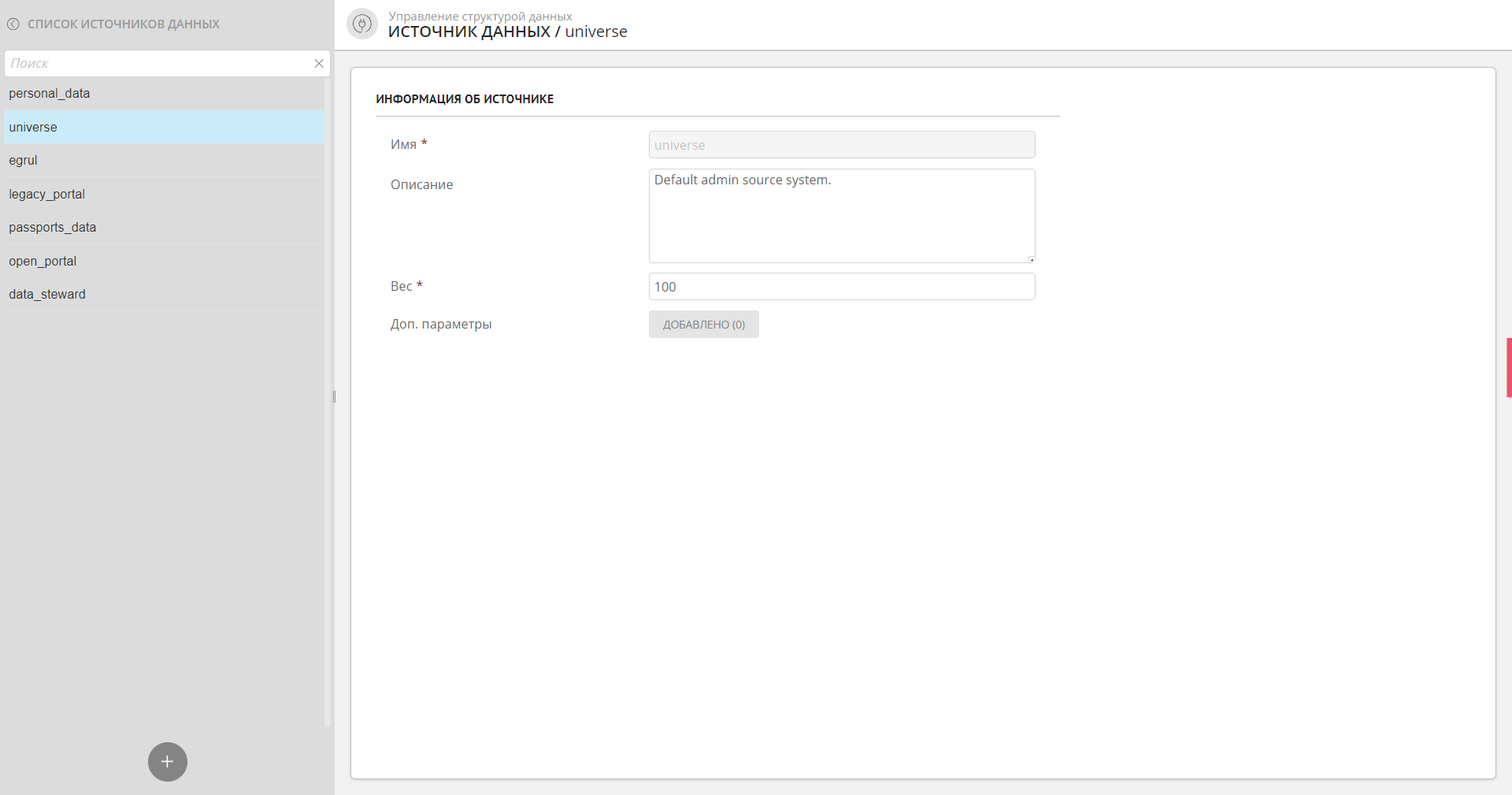
Task: Click the data source header round icon
Action: point(362,24)
